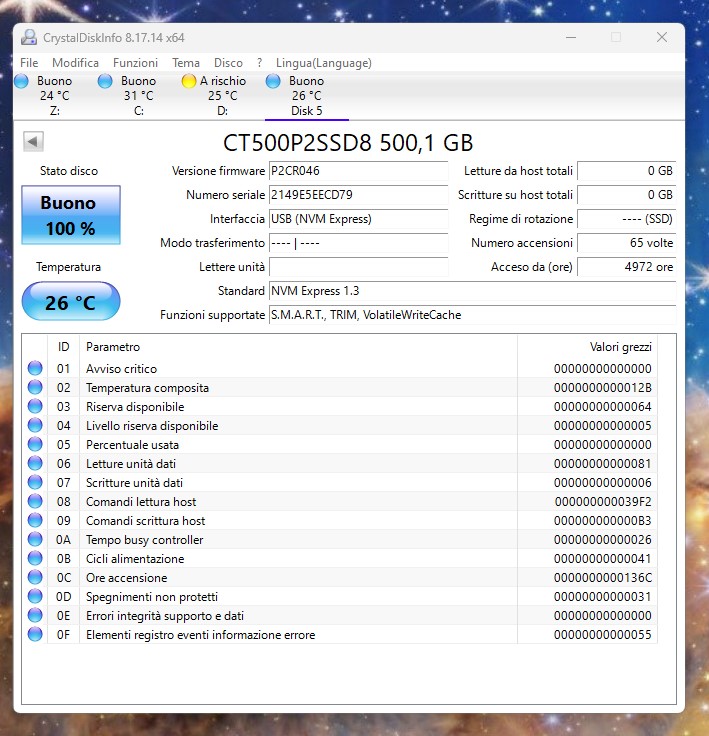Click the Valori grezzi column header
This screenshot has width=709, height=736.
click(x=587, y=347)
